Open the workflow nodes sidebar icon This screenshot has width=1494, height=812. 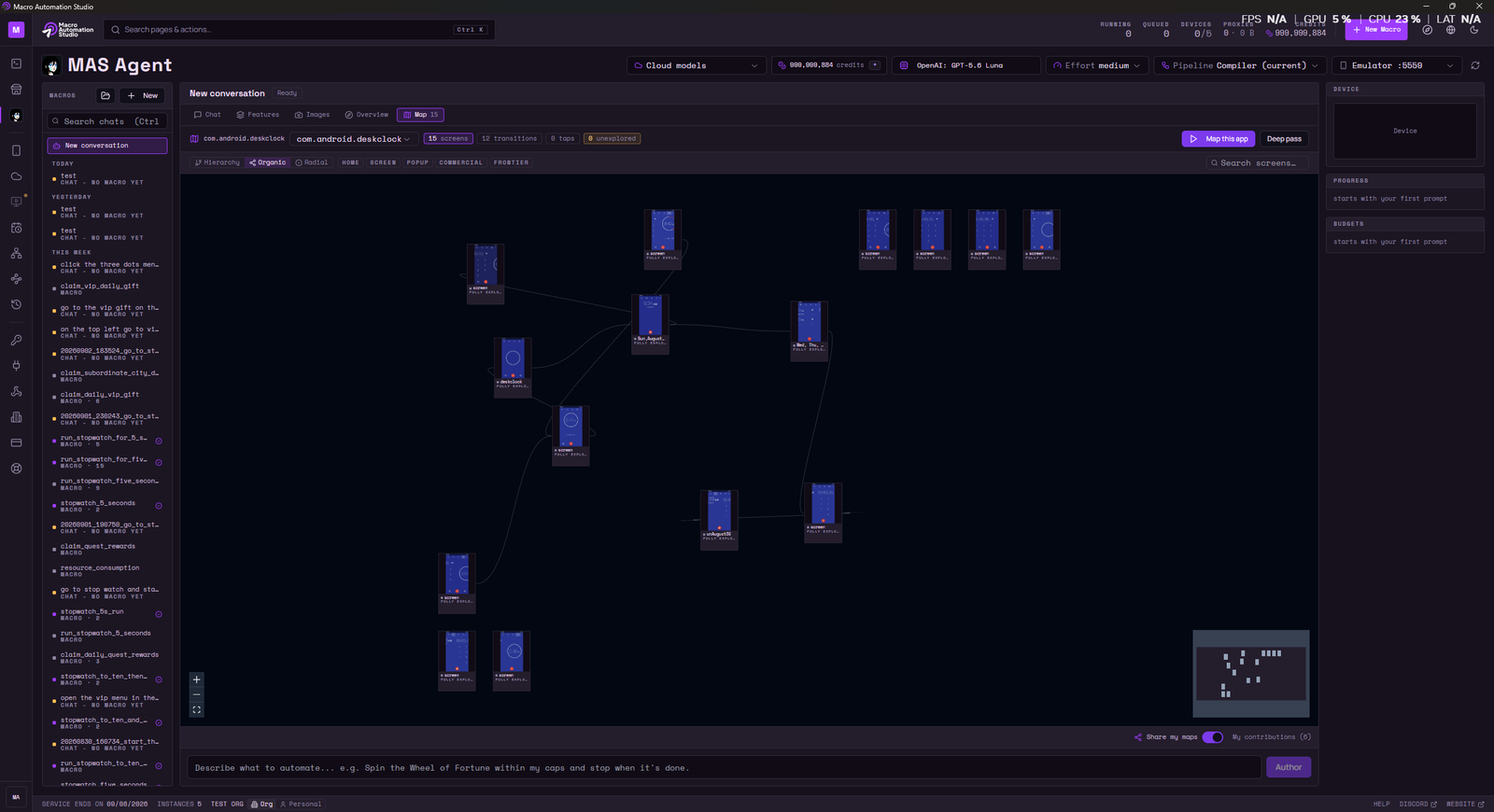point(16,279)
